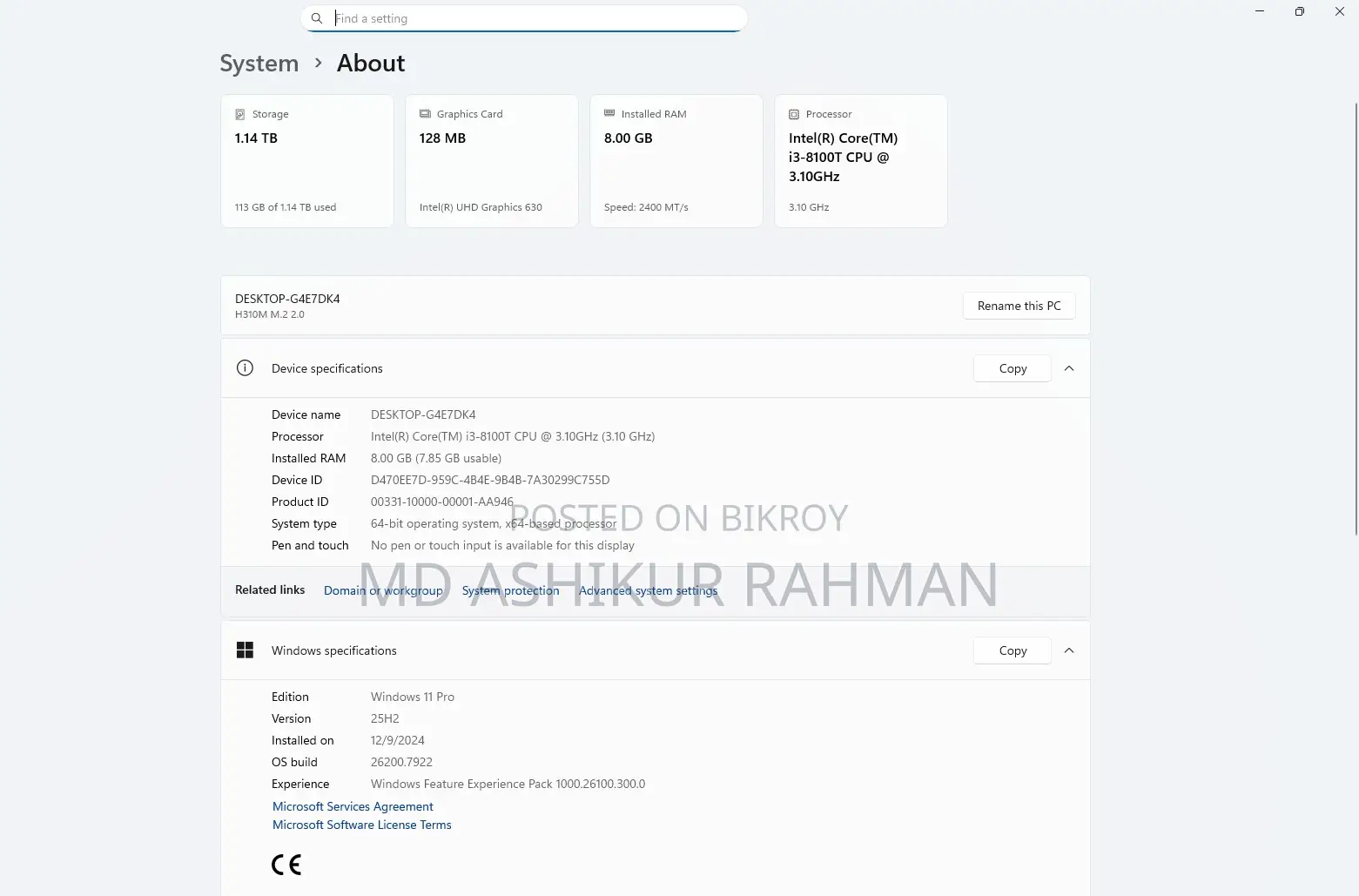1359x896 pixels.
Task: Click the Device ID value text
Action: [490, 480]
